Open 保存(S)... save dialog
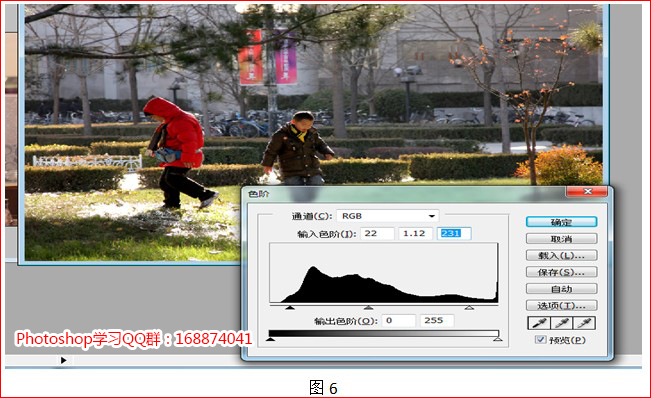The width and height of the screenshot is (651, 398). point(561,272)
